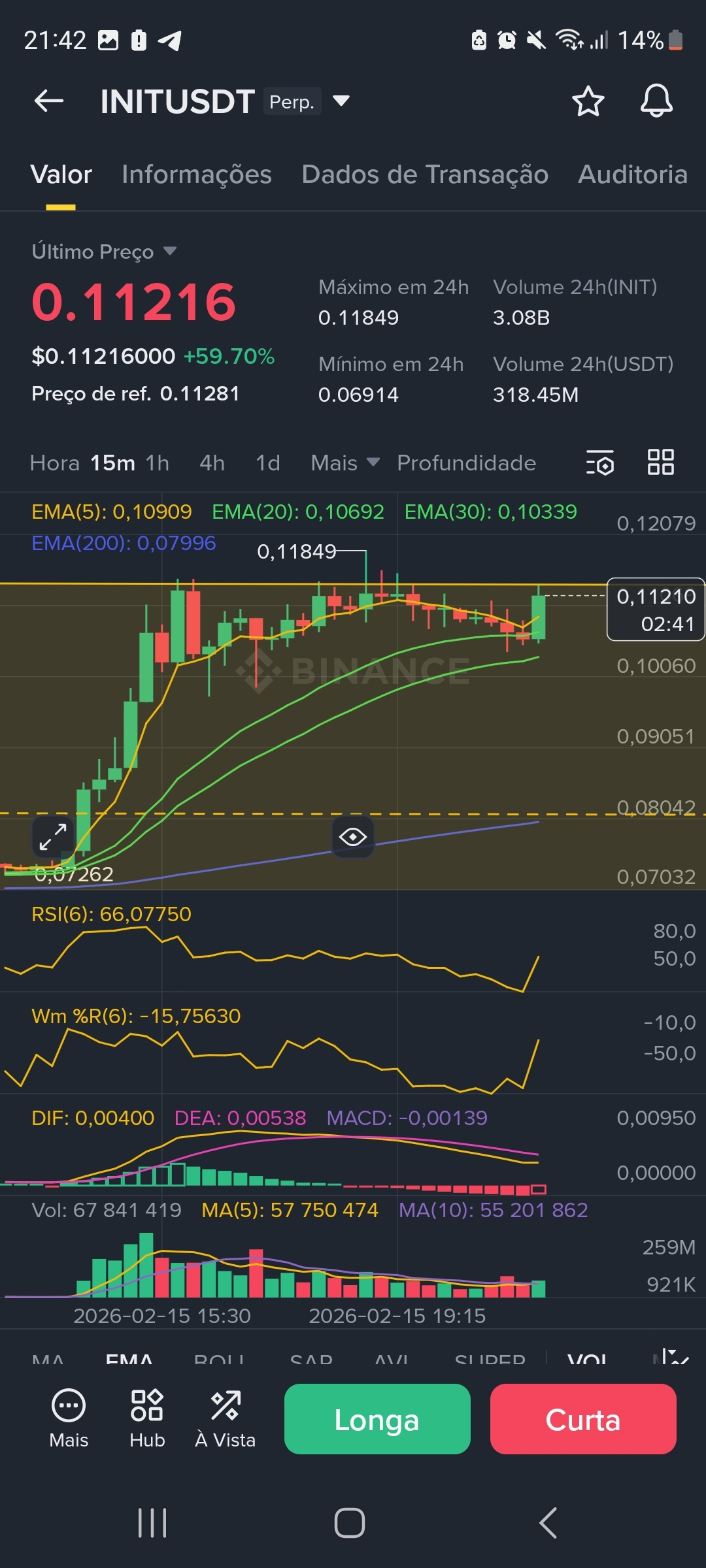This screenshot has width=706, height=1568.
Task: Open the Profundidade depth view
Action: point(467,463)
